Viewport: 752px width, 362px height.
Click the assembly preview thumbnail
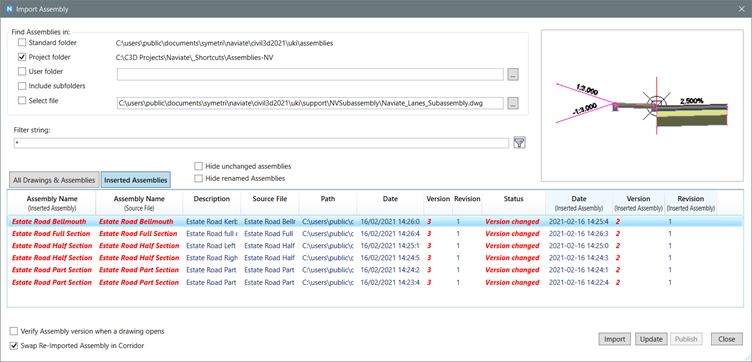(642, 105)
